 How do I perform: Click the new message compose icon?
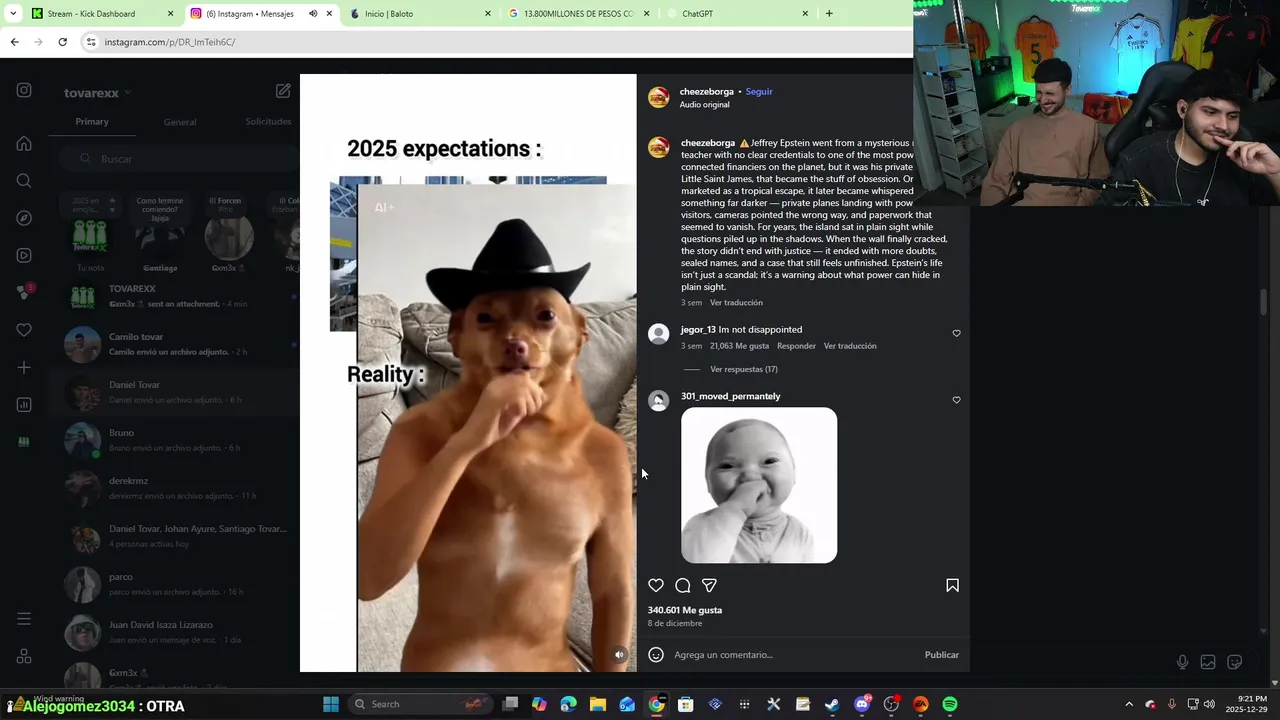[283, 91]
